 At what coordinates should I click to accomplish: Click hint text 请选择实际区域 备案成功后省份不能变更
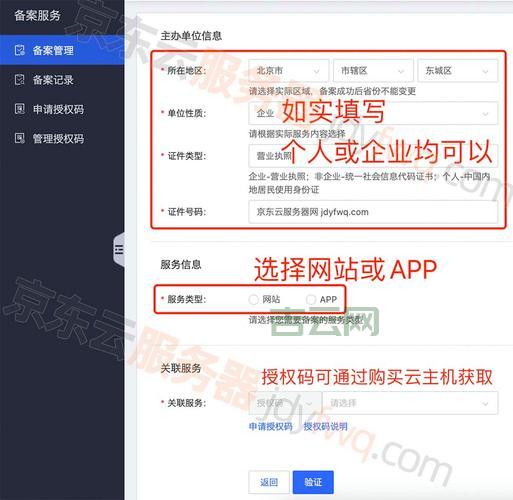[x=332, y=91]
